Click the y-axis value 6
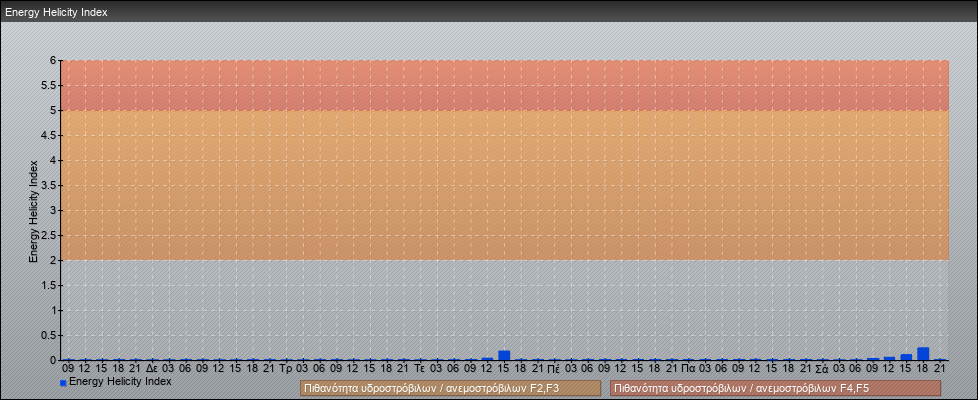The image size is (978, 400). pyautogui.click(x=54, y=61)
